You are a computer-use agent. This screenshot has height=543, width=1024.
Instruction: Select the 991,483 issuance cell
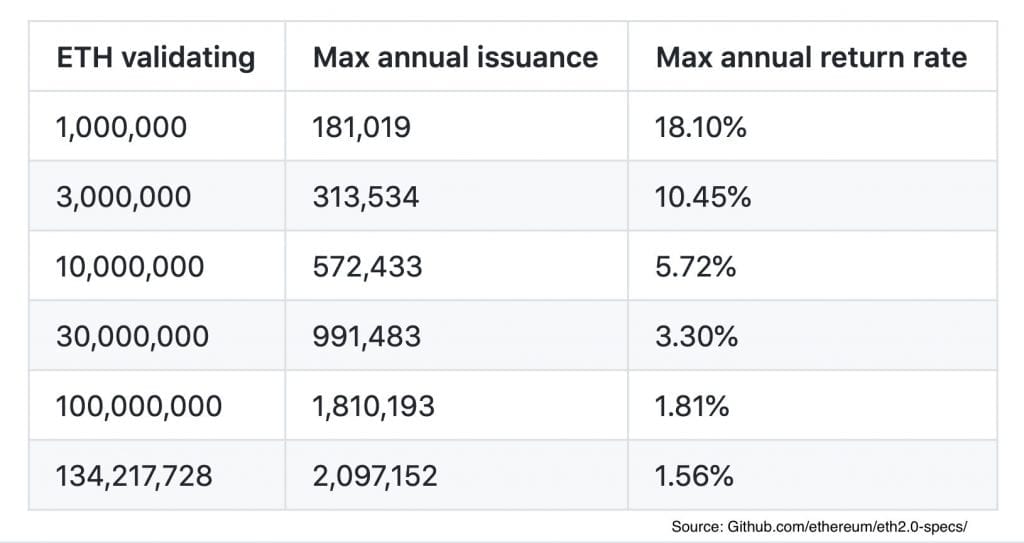coord(367,336)
